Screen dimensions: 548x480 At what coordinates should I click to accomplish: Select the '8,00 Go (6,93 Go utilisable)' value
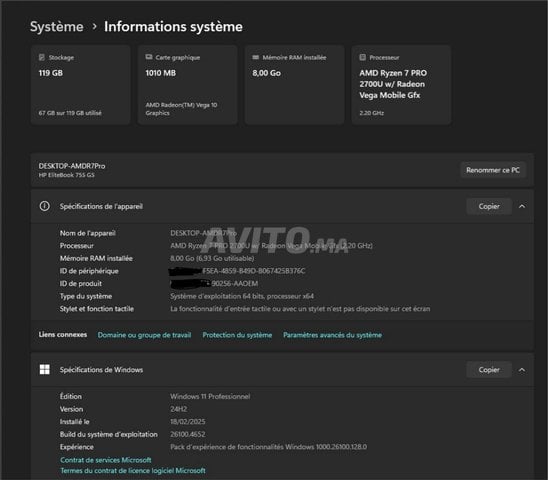point(212,258)
